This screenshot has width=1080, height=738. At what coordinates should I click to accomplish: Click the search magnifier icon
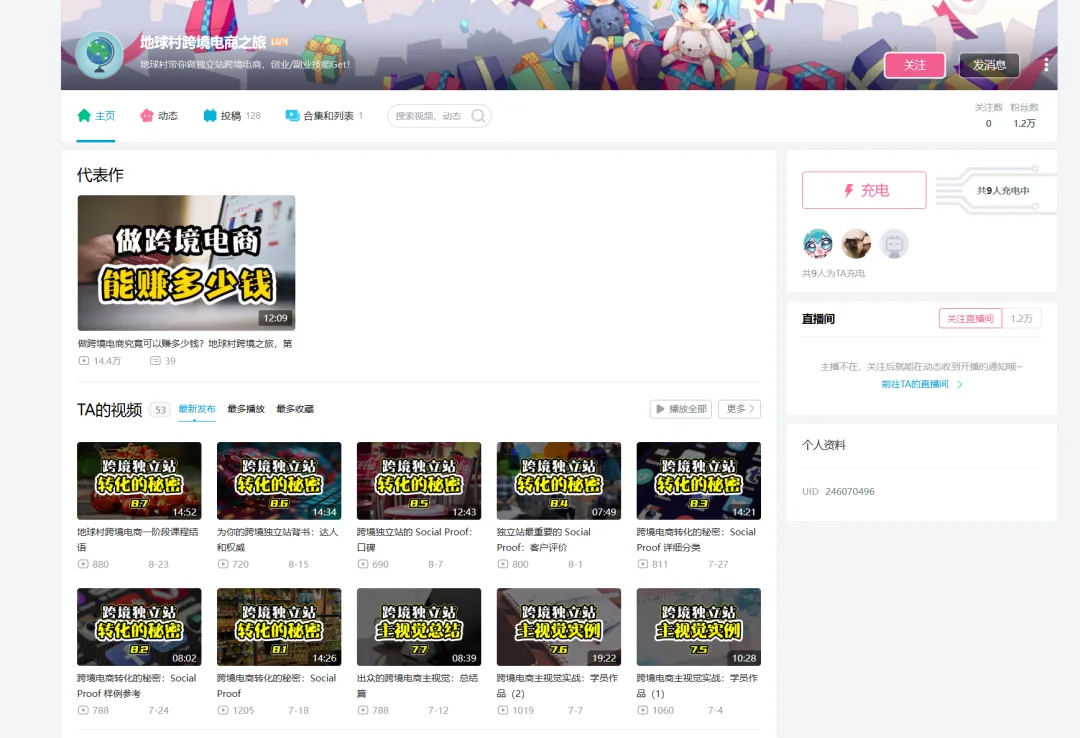(x=478, y=116)
